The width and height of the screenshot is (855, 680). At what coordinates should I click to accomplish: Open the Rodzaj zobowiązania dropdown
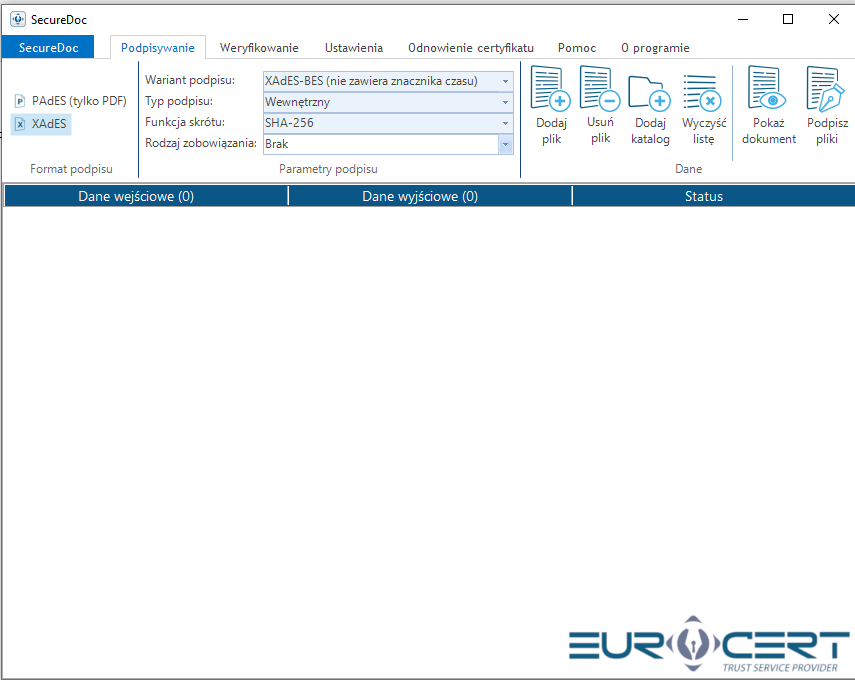pyautogui.click(x=505, y=144)
